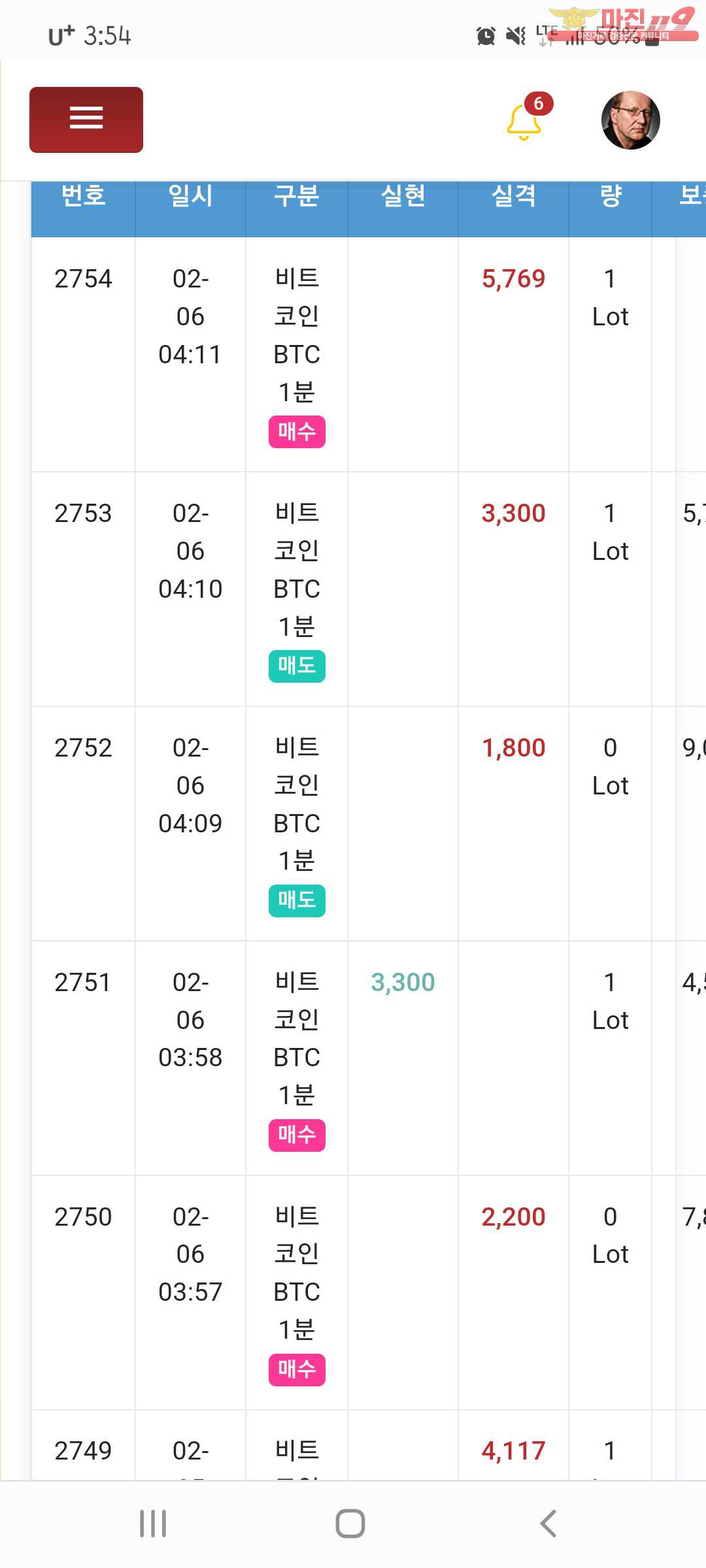Tap the 구분 column header
Image resolution: width=706 pixels, height=1568 pixels.
click(x=297, y=195)
